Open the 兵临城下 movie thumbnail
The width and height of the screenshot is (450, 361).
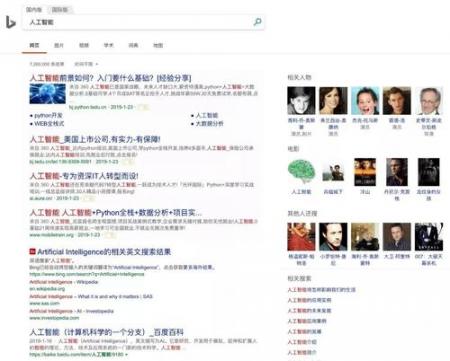(x=333, y=172)
